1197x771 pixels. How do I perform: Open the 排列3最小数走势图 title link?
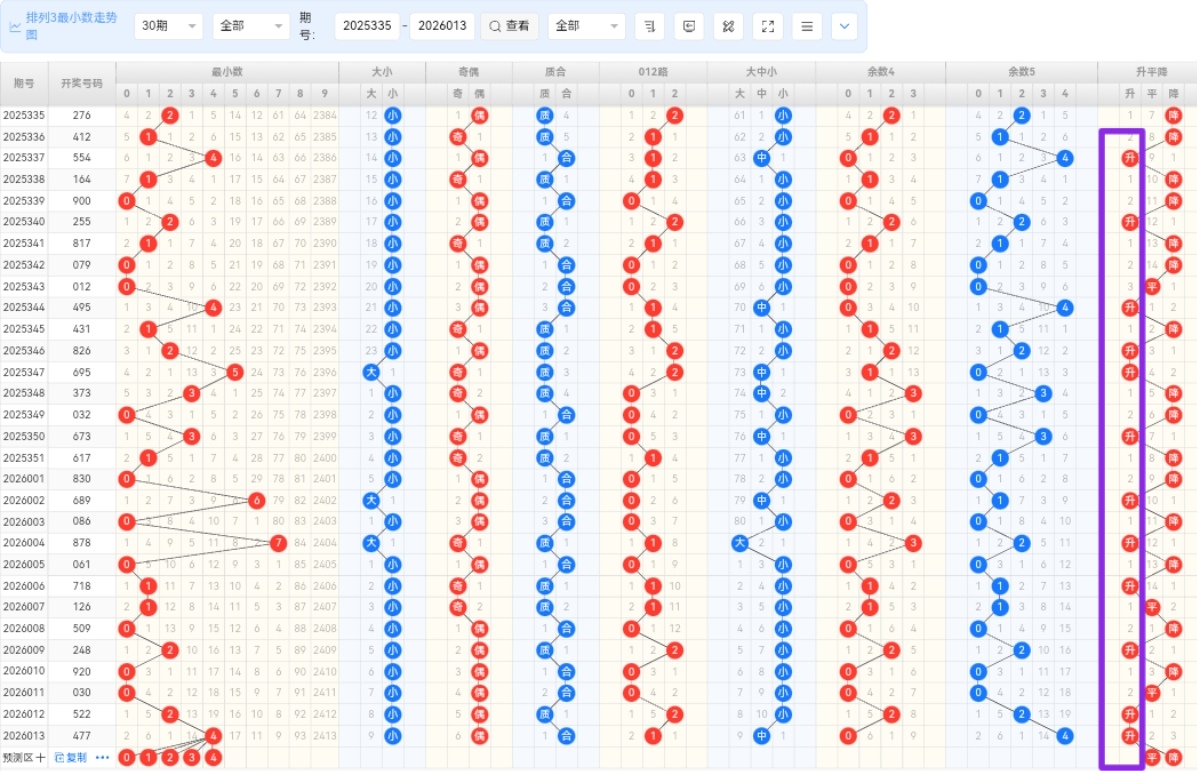click(x=72, y=25)
